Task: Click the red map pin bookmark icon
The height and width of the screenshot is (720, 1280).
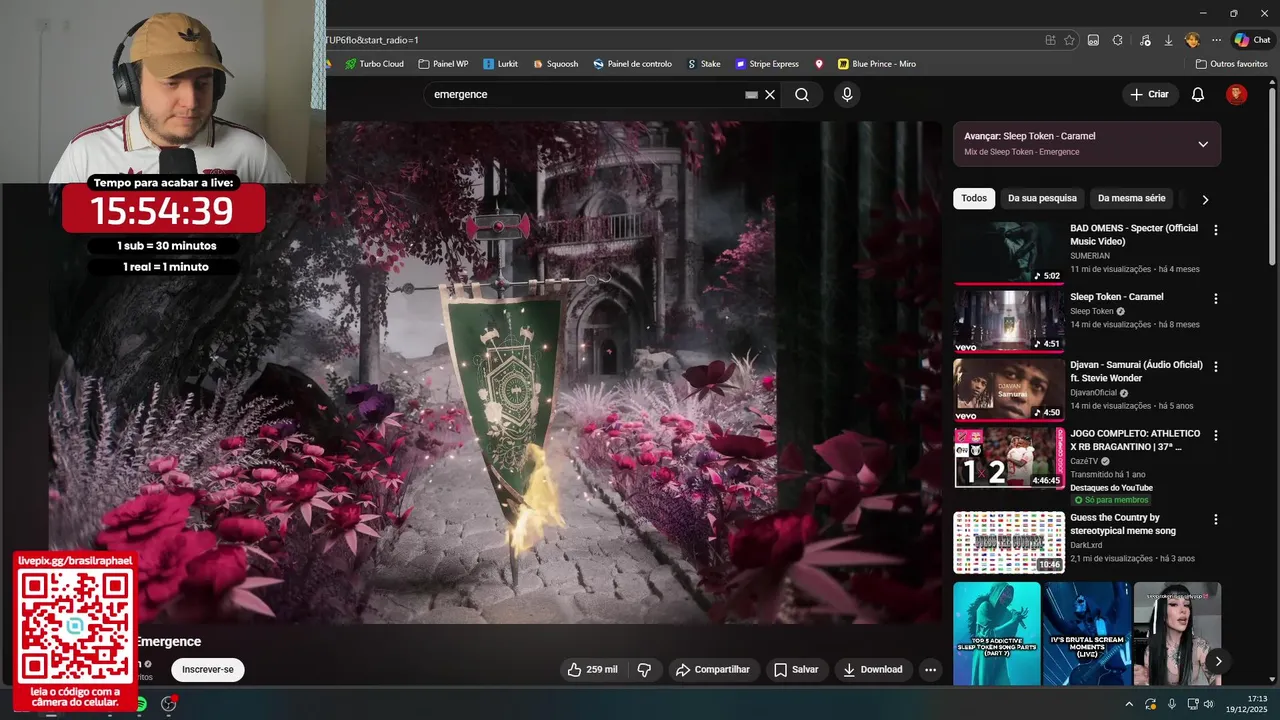Action: pyautogui.click(x=819, y=64)
